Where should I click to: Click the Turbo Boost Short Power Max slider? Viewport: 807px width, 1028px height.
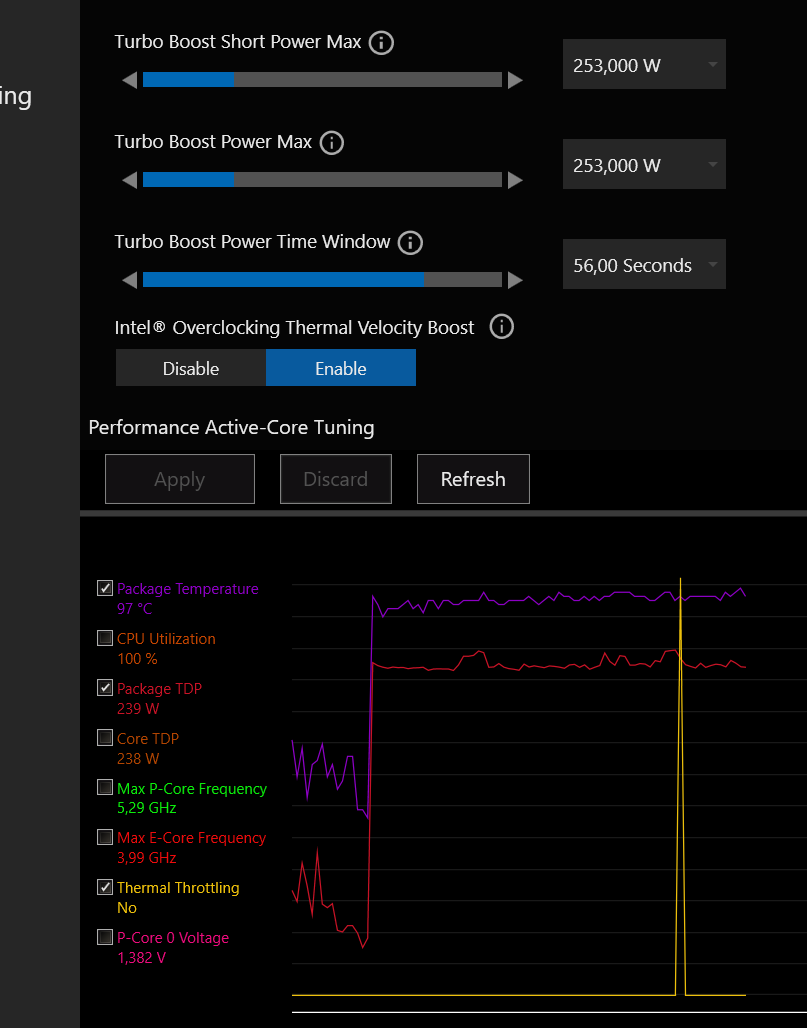click(323, 80)
